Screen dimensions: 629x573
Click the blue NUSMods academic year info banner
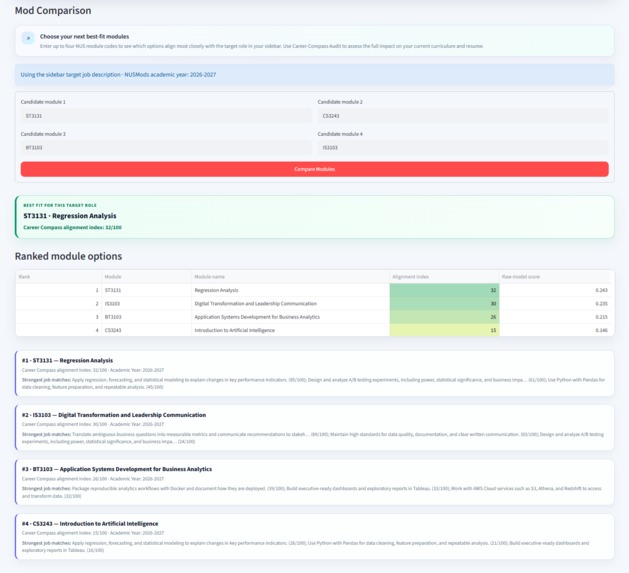[x=314, y=75]
